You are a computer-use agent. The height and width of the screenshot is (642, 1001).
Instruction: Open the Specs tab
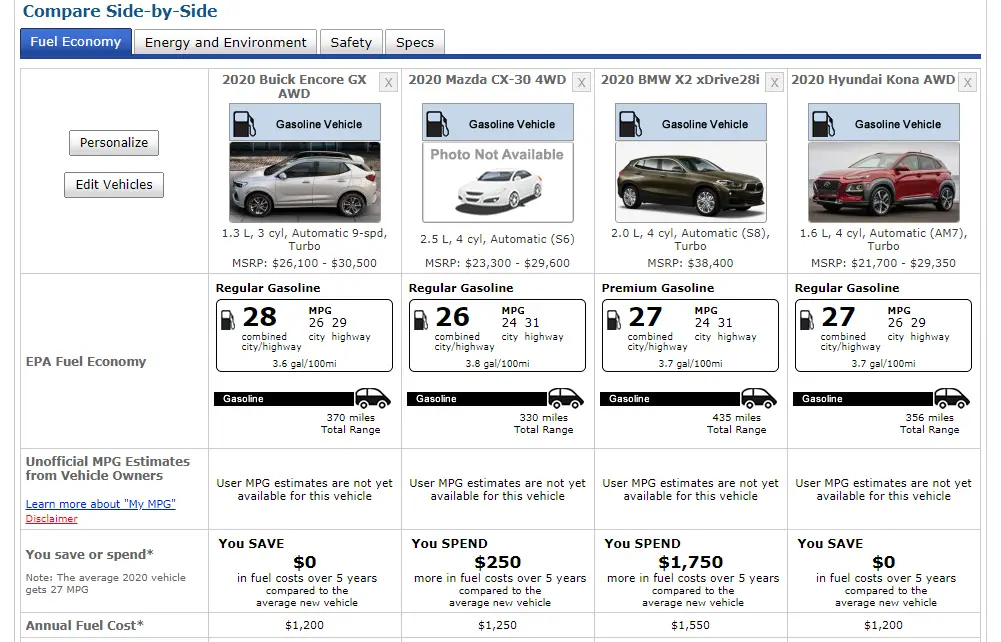click(415, 43)
